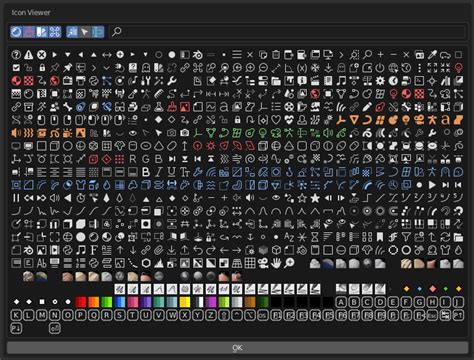
Task: Toggle the command-key symbol filter button
Action: click(55, 32)
